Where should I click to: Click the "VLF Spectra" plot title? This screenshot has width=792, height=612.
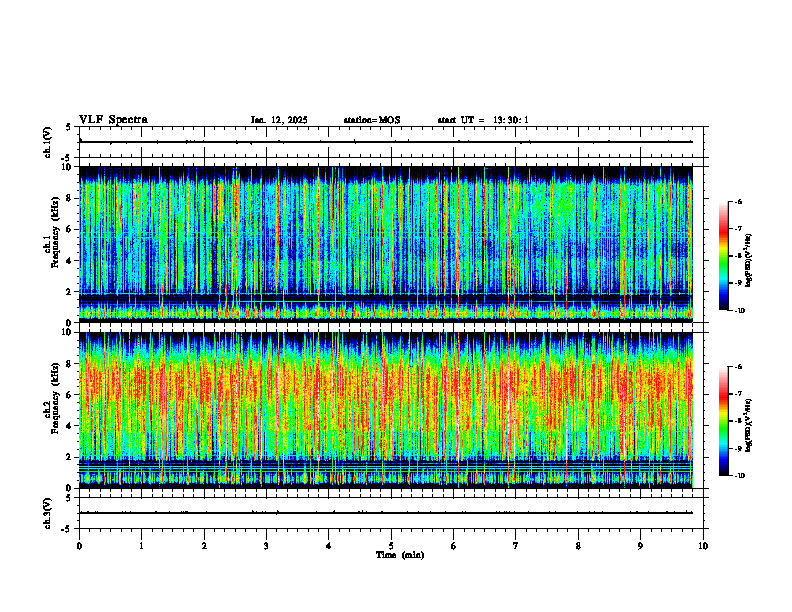click(x=113, y=120)
